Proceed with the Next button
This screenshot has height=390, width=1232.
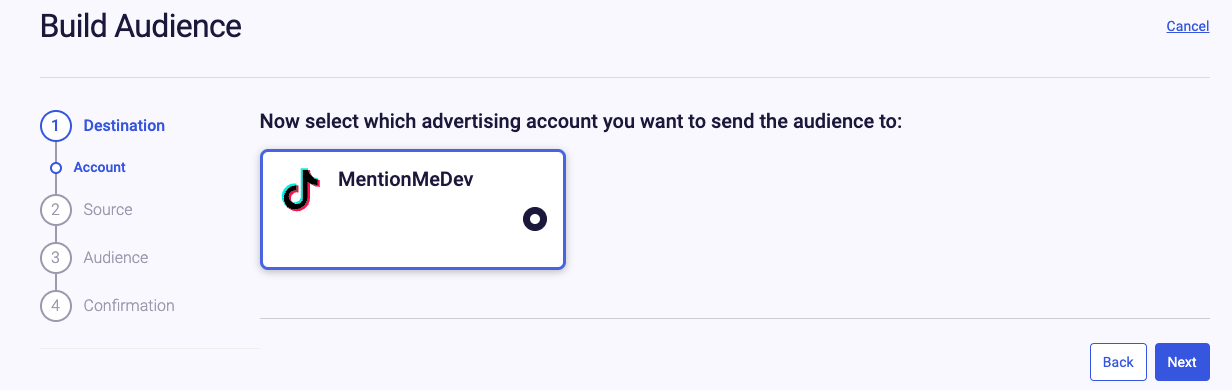tap(1182, 362)
